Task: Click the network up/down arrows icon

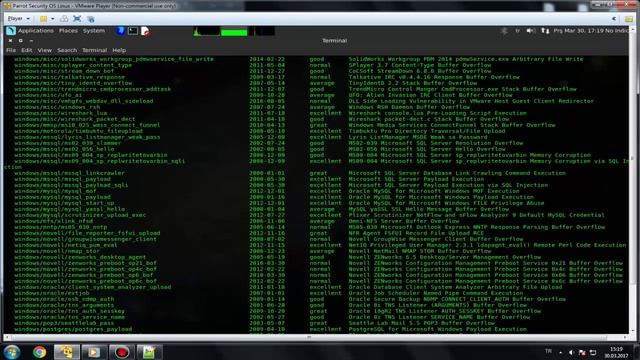Action: click(x=545, y=31)
